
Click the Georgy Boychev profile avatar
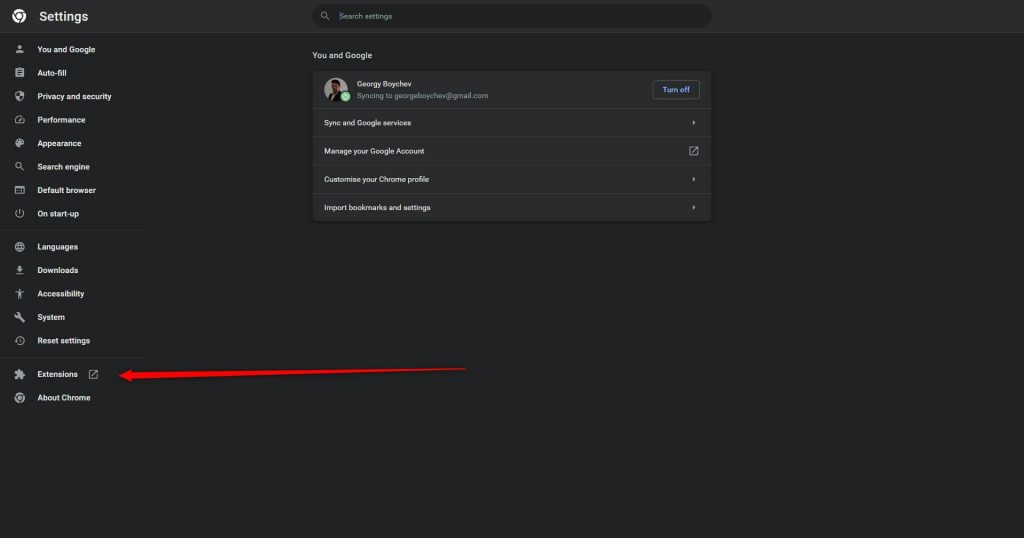[336, 89]
